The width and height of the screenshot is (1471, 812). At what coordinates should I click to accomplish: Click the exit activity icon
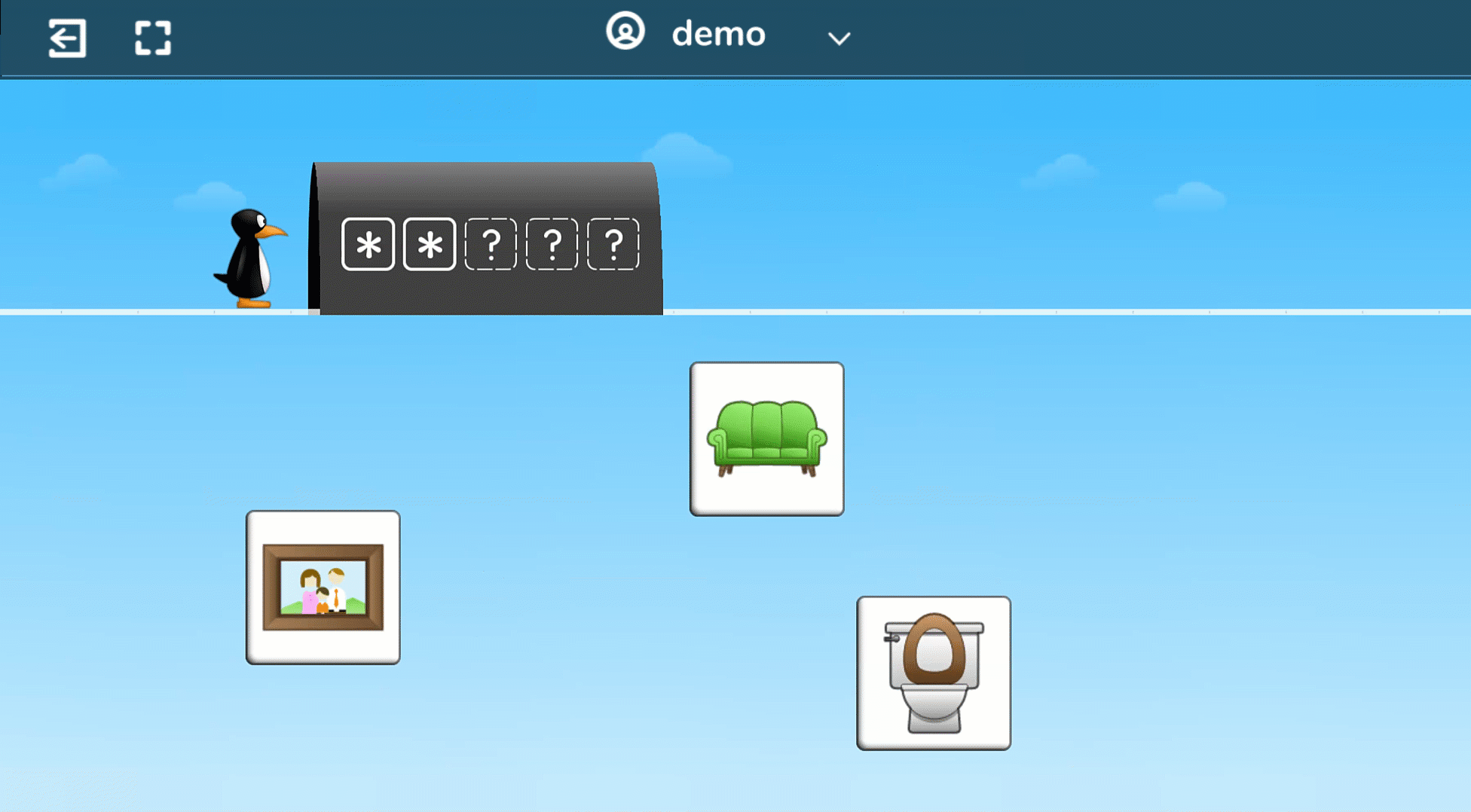click(x=67, y=38)
